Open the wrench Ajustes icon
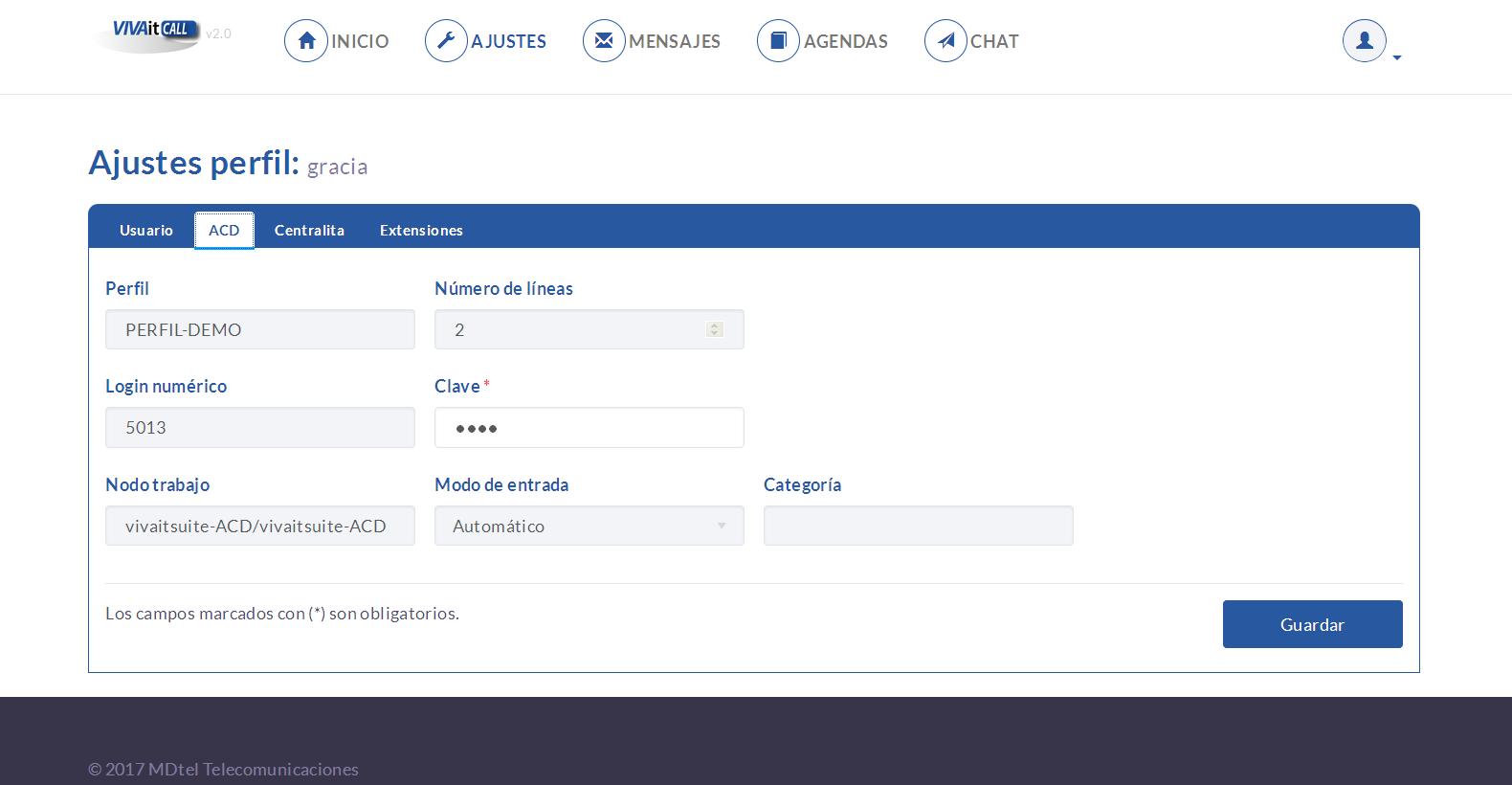 coord(446,41)
